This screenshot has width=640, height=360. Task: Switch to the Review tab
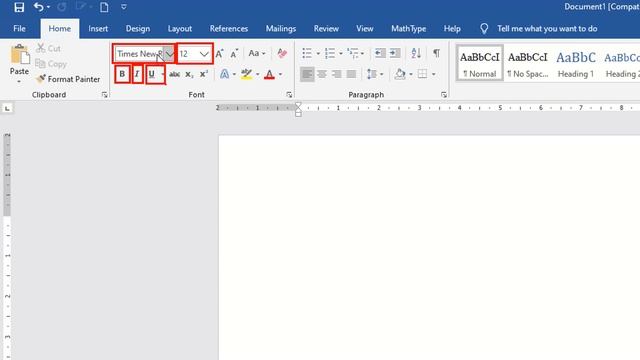(x=326, y=29)
